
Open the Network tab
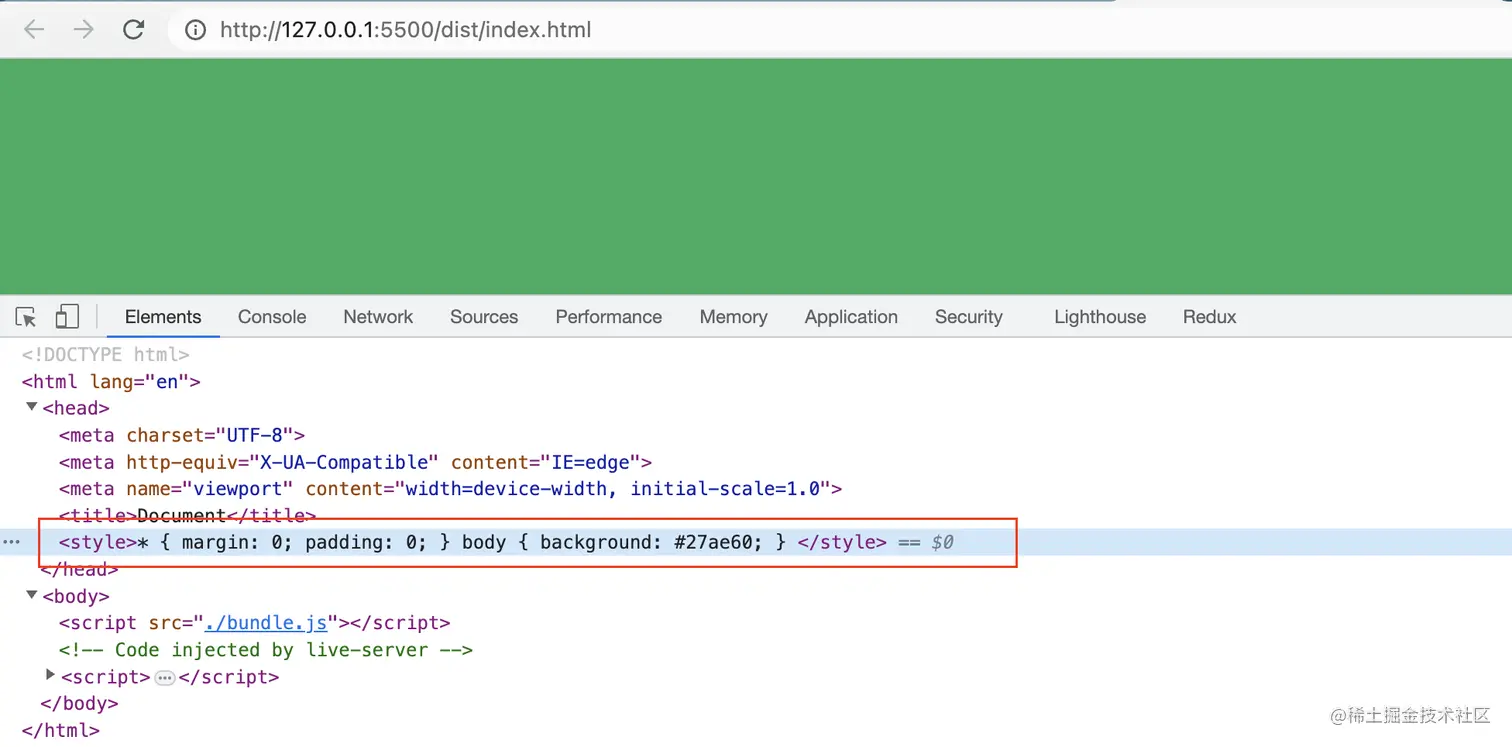point(378,317)
